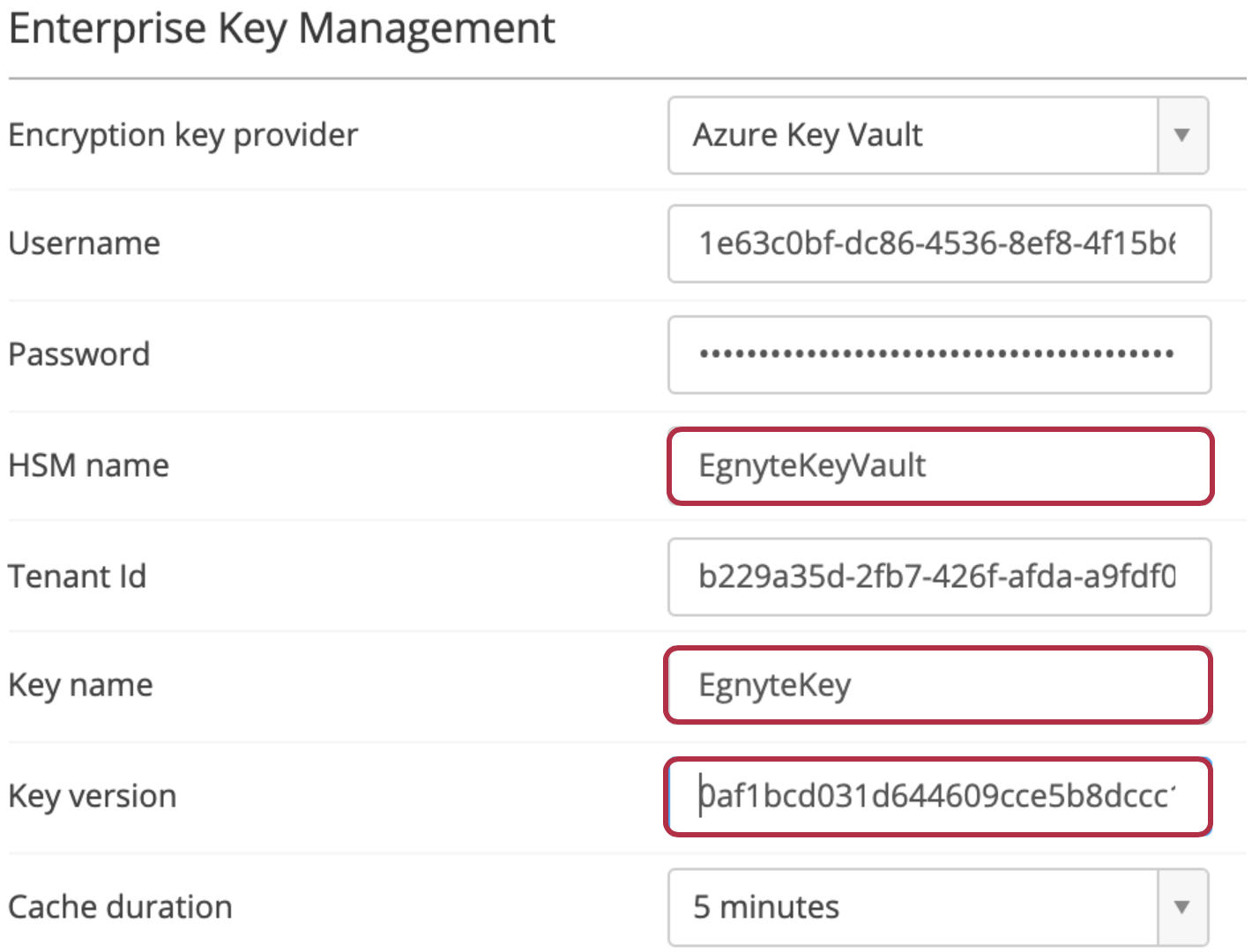Image resolution: width=1252 pixels, height=952 pixels.
Task: Click the Encryption key provider label
Action: [x=183, y=135]
